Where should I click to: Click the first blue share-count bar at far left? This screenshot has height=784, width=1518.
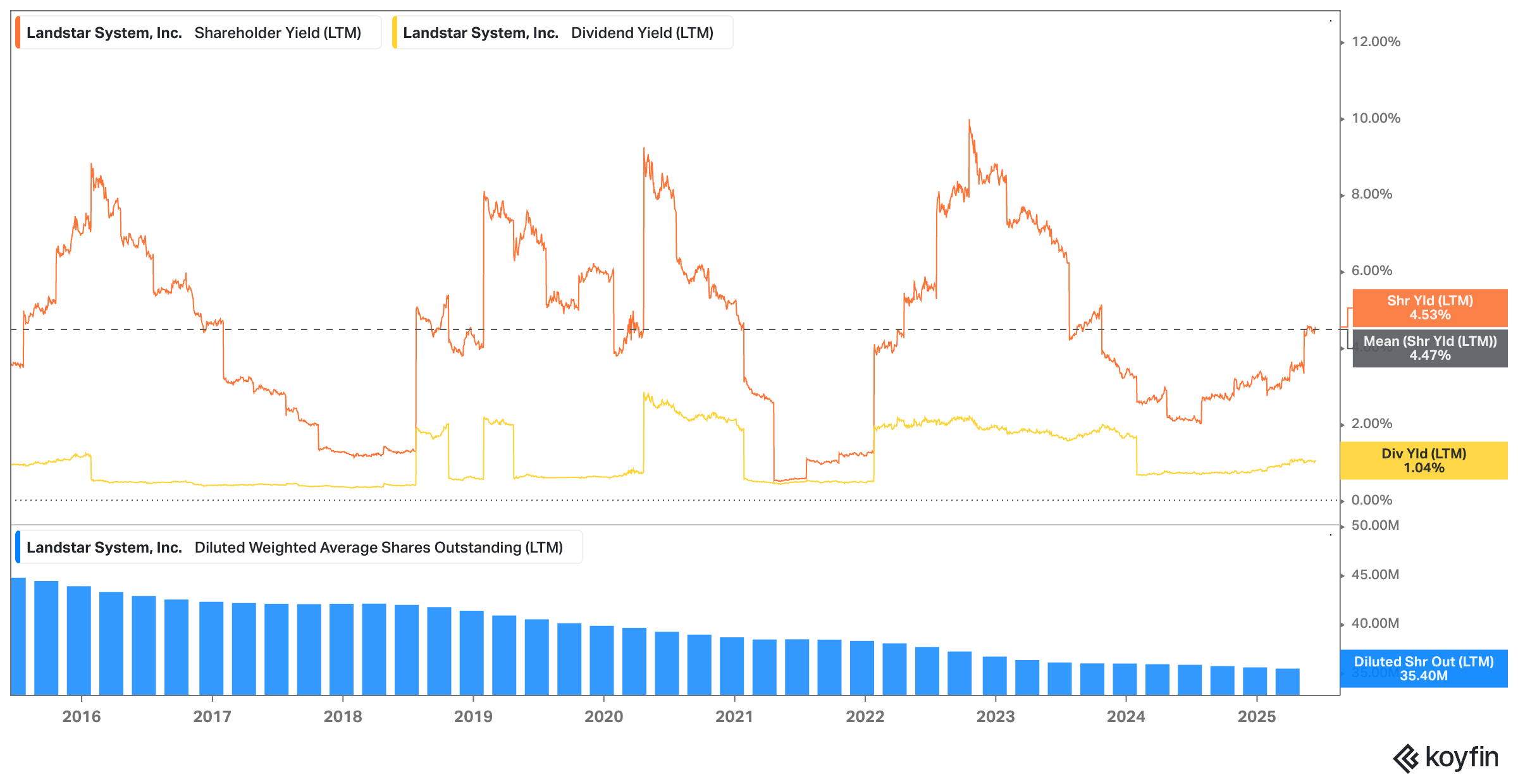click(x=18, y=636)
